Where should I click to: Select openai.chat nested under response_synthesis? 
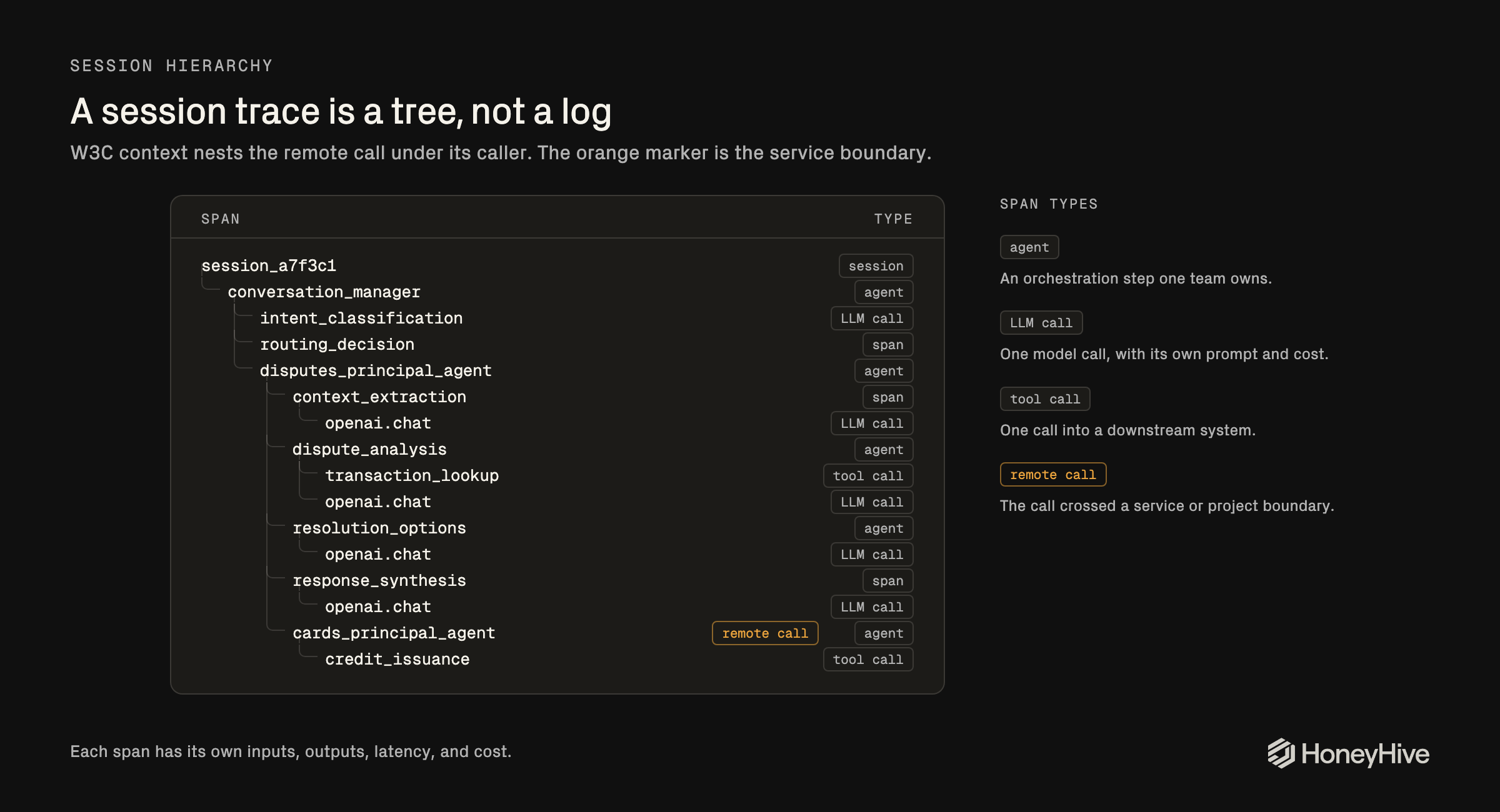pos(378,607)
